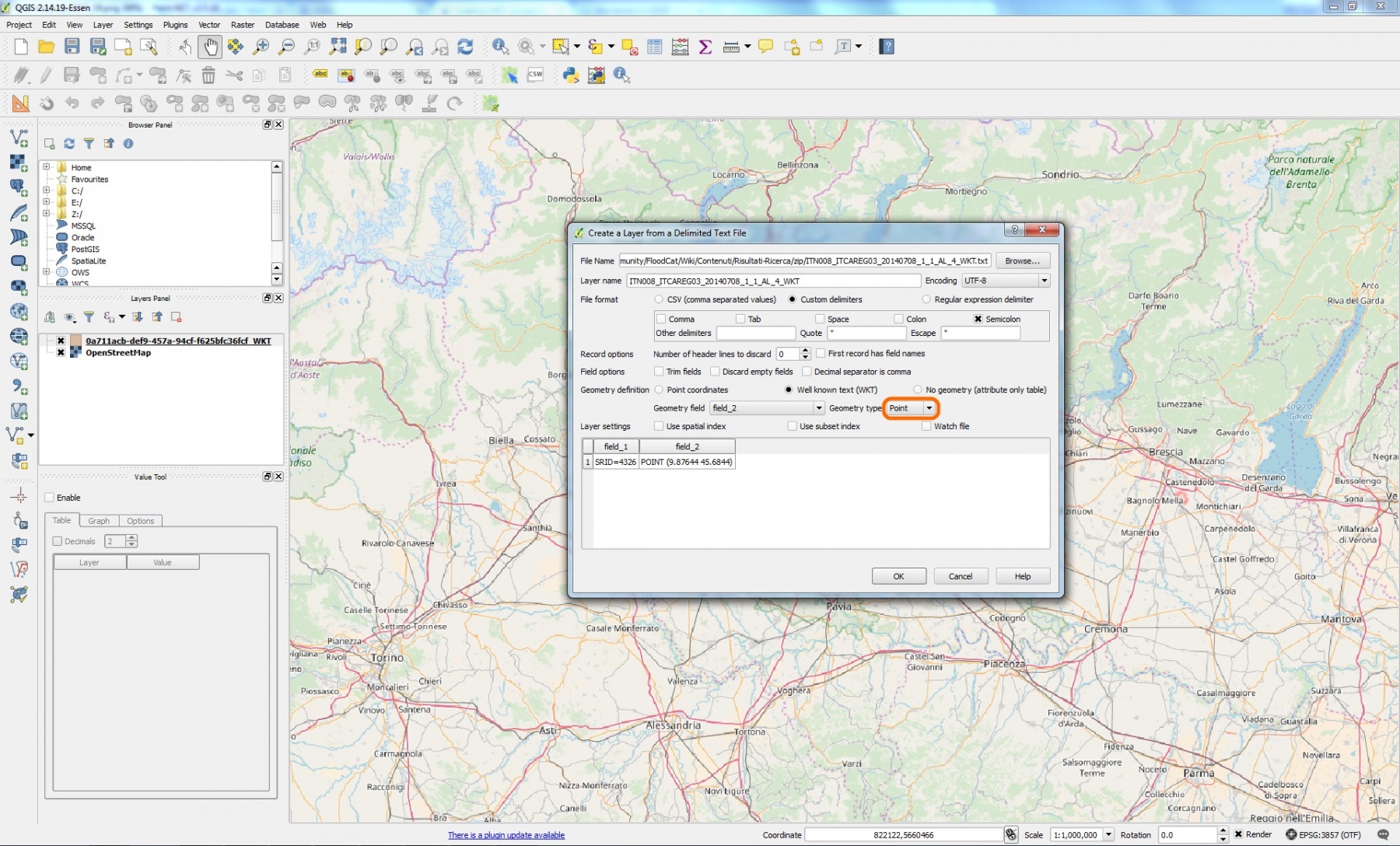Activate the Zoom In tool
1400x846 pixels.
(262, 47)
